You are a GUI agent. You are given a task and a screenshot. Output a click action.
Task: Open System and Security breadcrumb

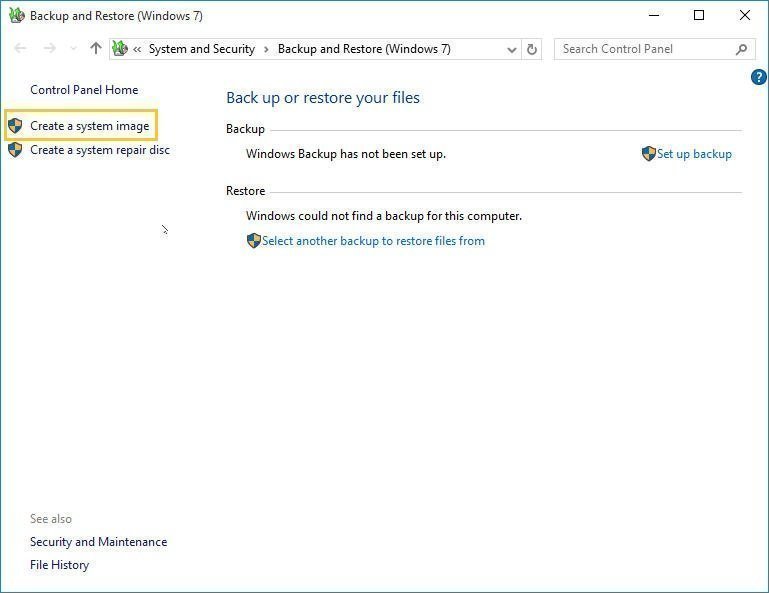point(202,49)
